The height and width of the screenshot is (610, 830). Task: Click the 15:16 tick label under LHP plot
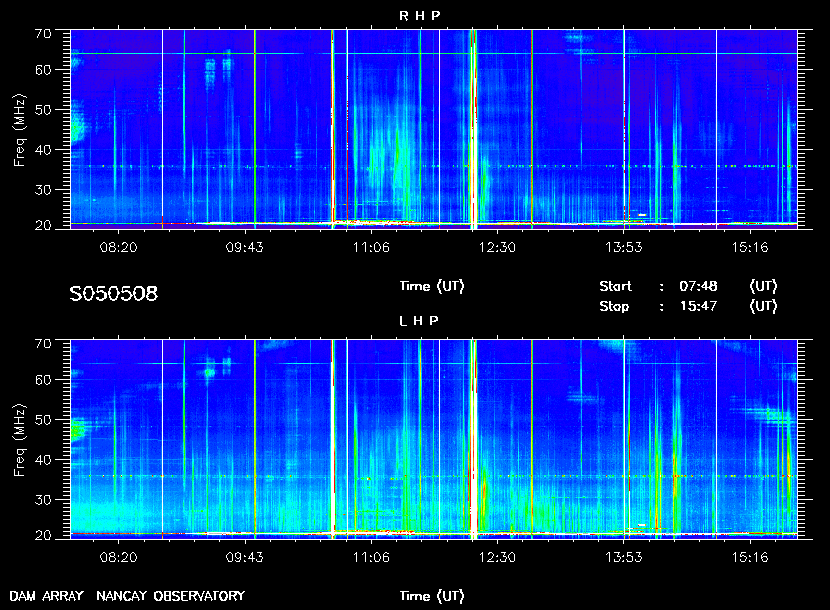point(750,557)
